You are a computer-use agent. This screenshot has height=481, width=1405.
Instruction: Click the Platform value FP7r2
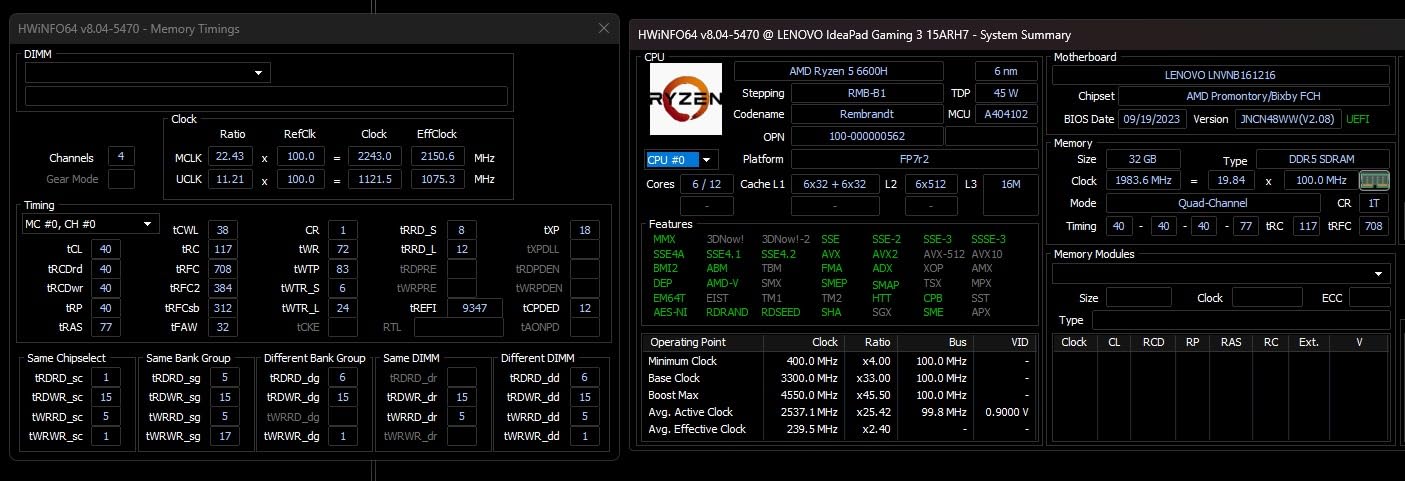(x=914, y=159)
